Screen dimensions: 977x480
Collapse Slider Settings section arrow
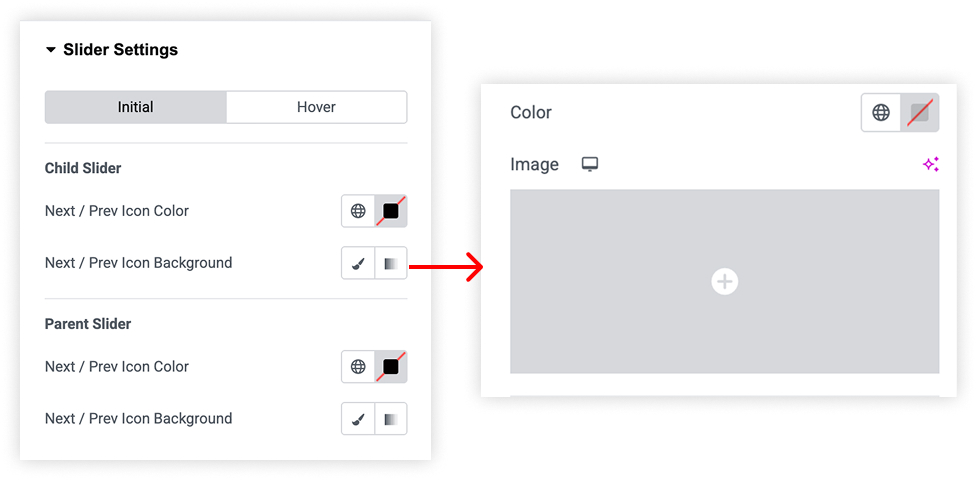[x=50, y=50]
